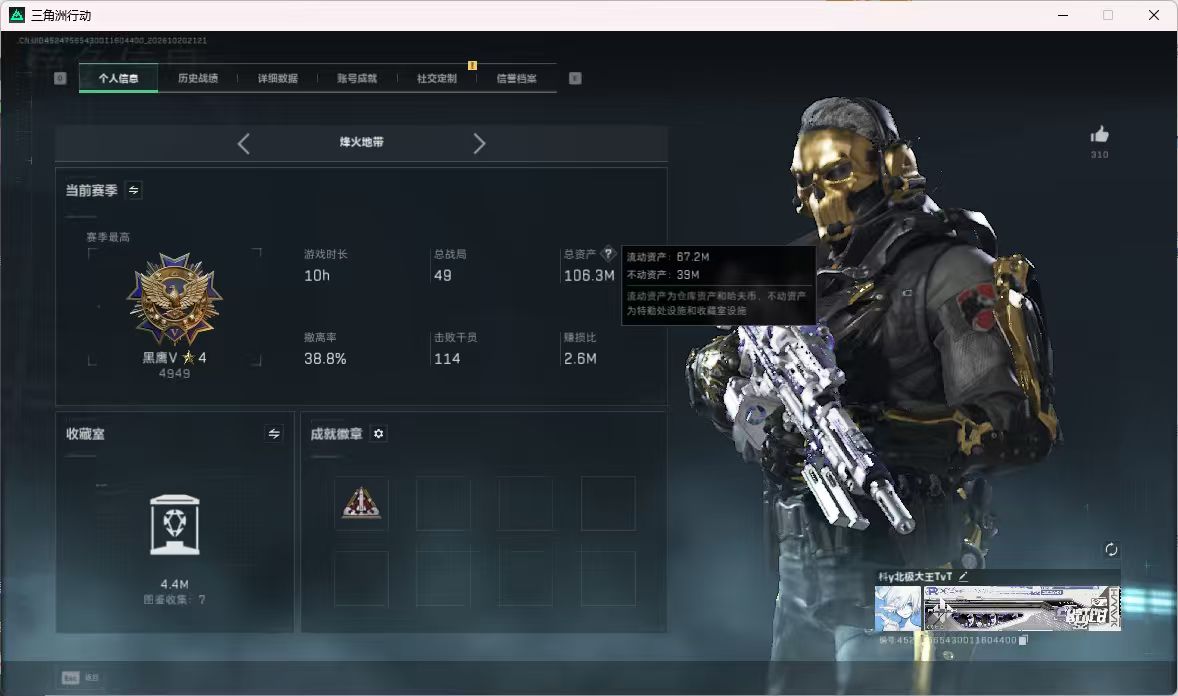Image resolution: width=1178 pixels, height=696 pixels.
Task: Click the 收藏室 display case icon
Action: (174, 525)
